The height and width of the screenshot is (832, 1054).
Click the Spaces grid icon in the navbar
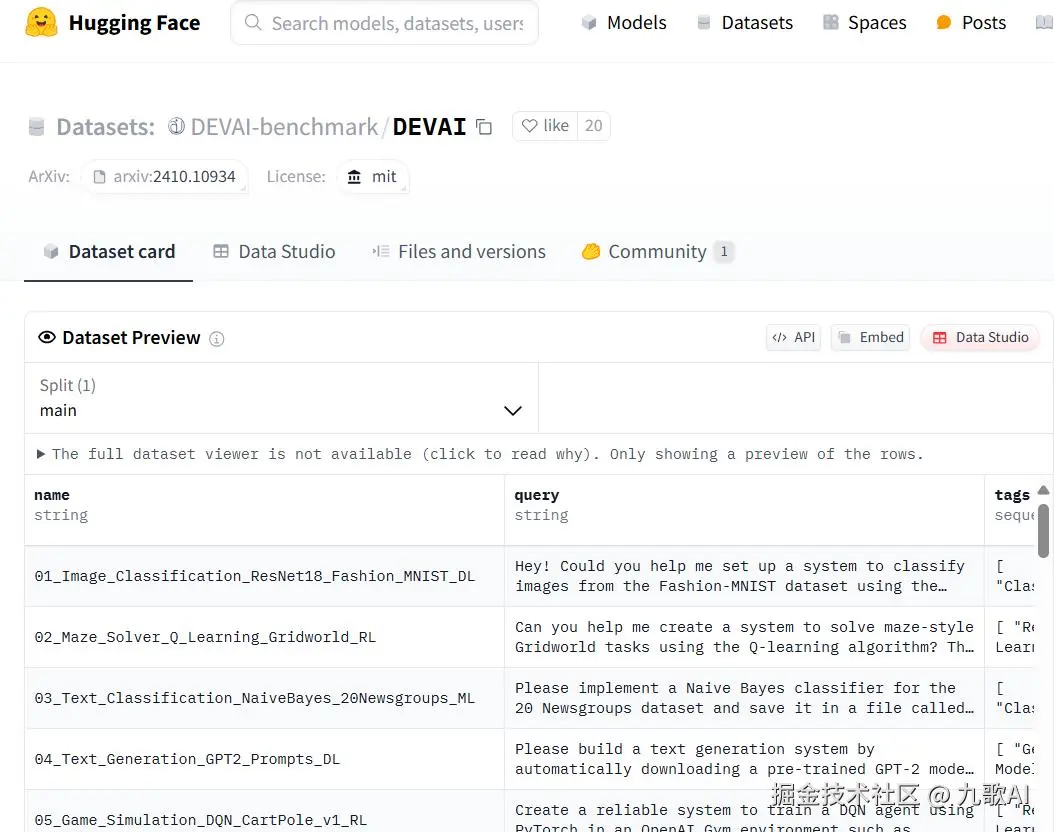tap(831, 22)
